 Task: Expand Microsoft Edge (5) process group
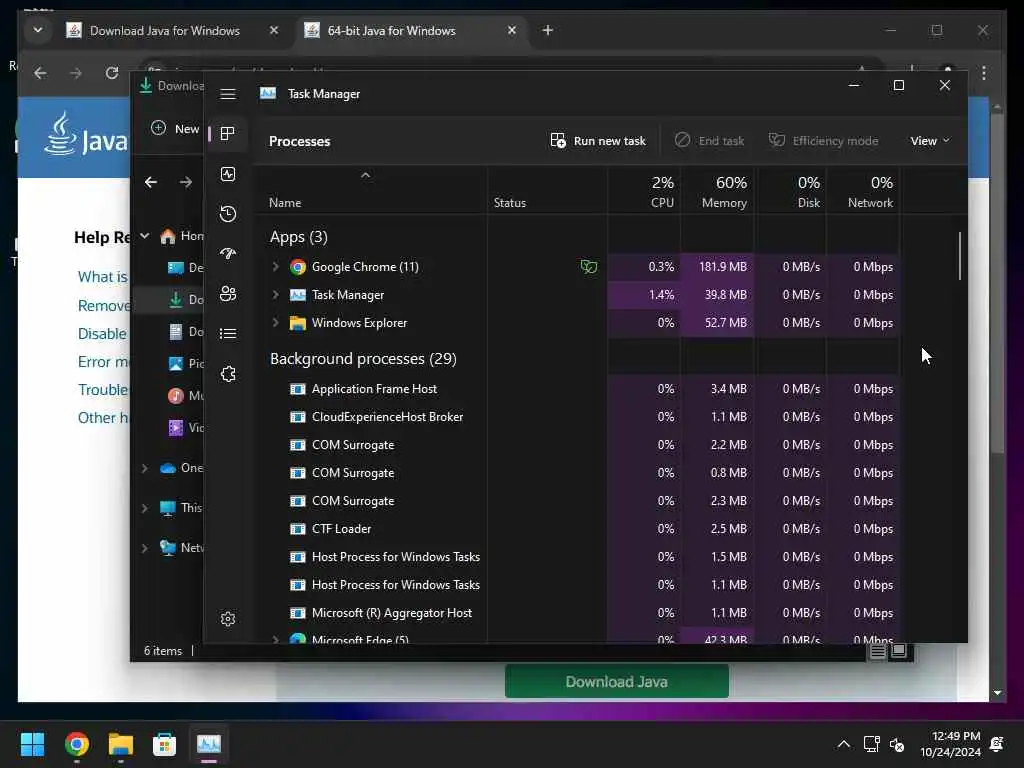(276, 639)
